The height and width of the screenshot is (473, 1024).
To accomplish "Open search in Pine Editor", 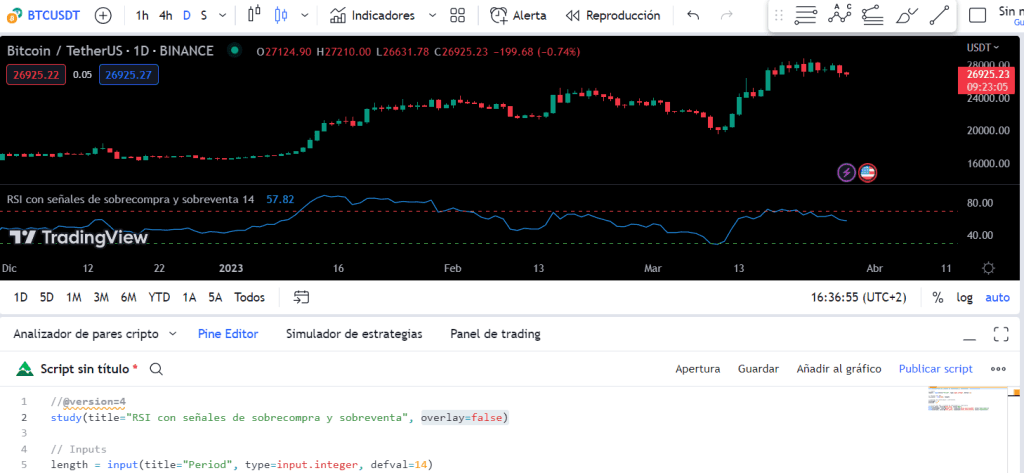I will 156,369.
